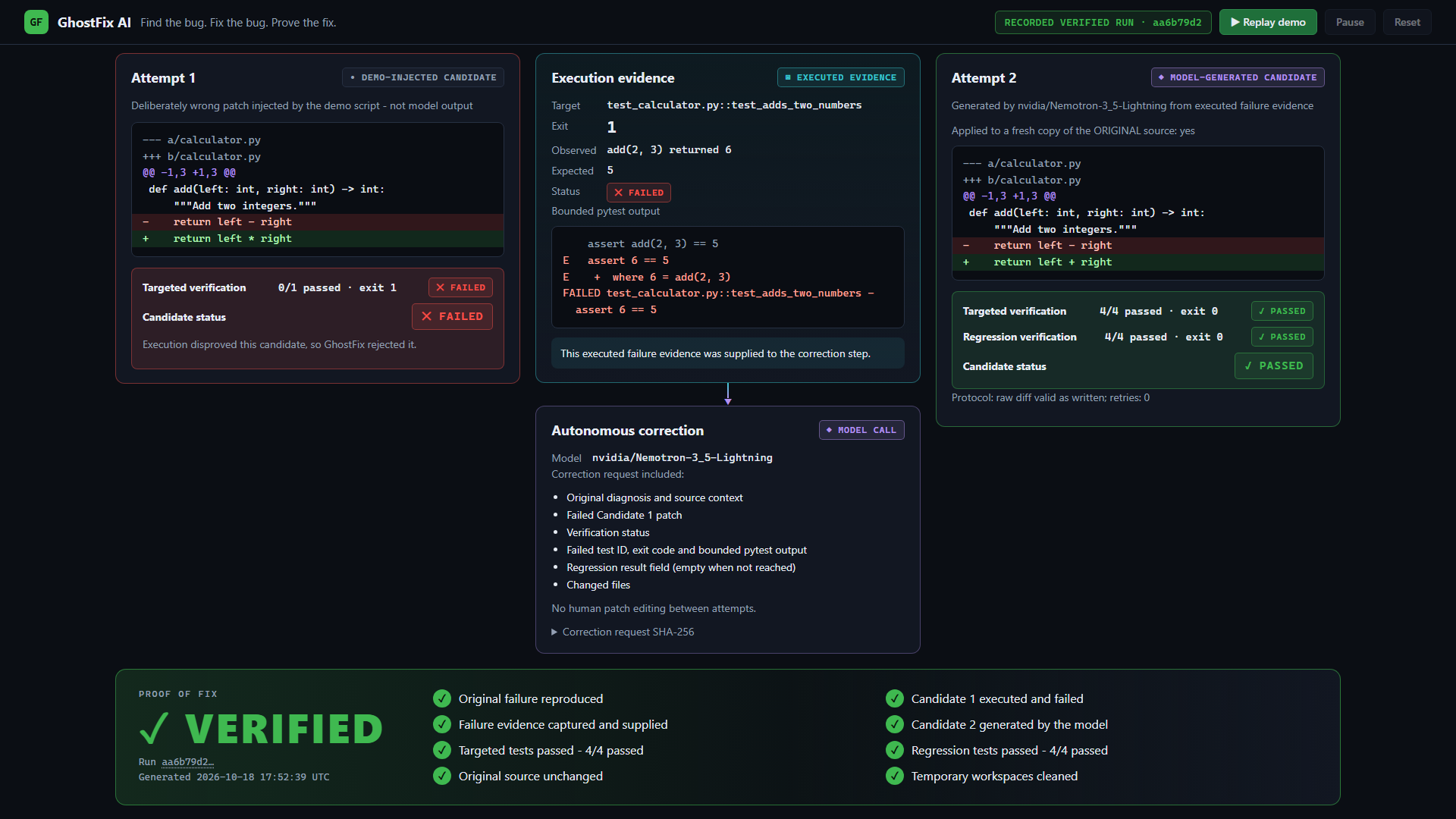Click check icon beside Original failure reproduced
The width and height of the screenshot is (1456, 819).
[442, 698]
